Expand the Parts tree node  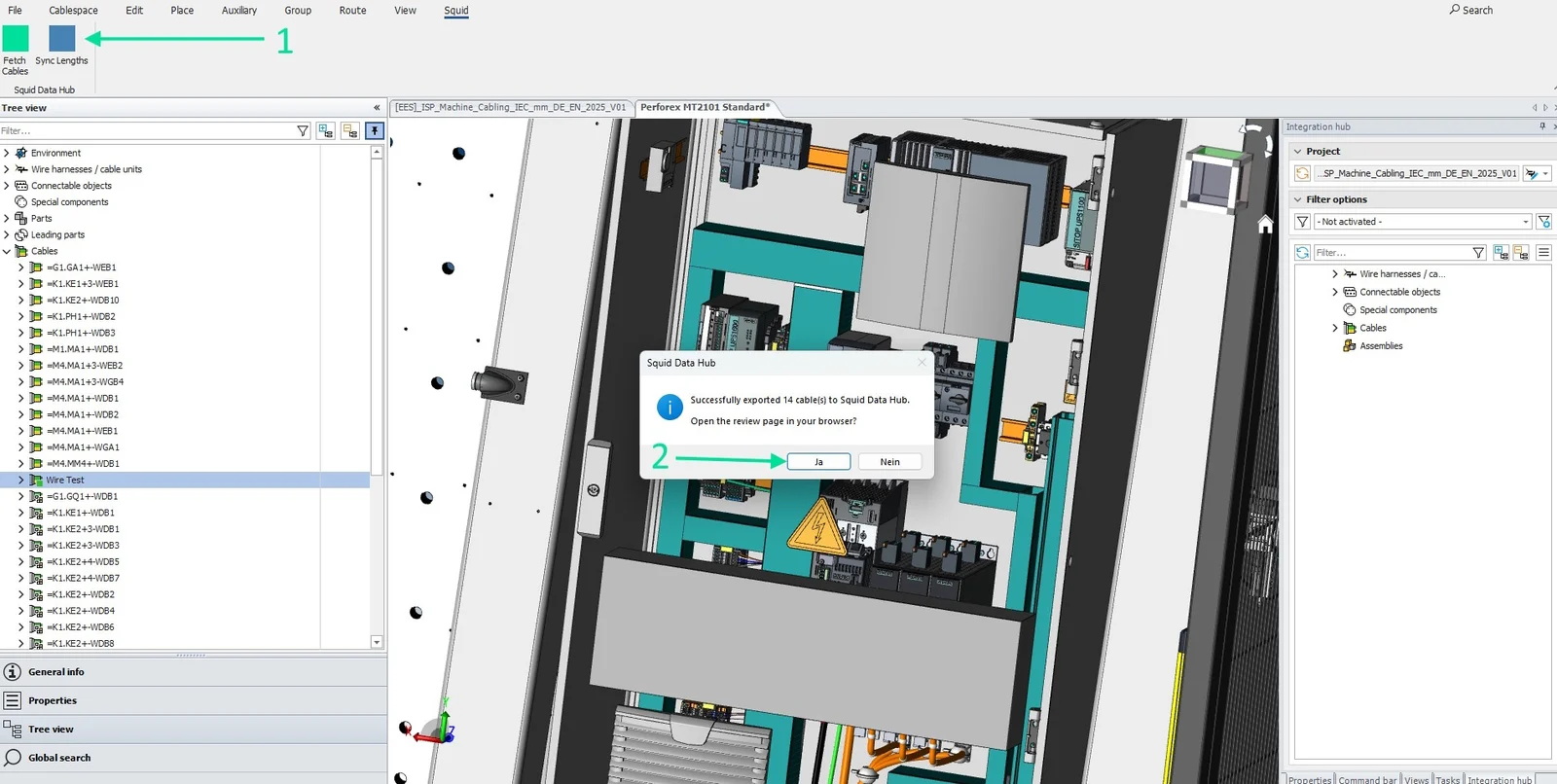click(7, 218)
